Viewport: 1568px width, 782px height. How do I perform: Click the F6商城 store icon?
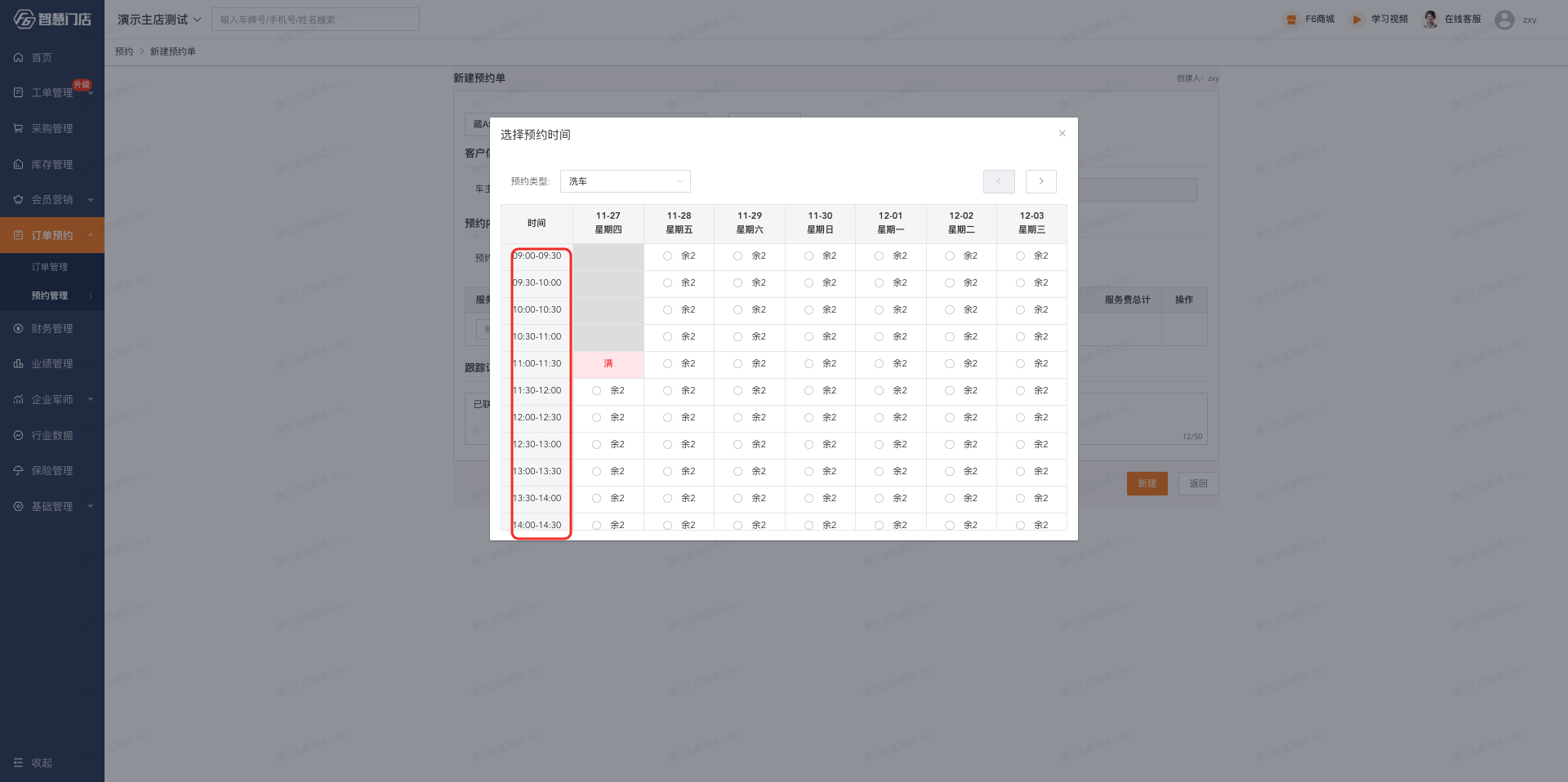[1291, 20]
